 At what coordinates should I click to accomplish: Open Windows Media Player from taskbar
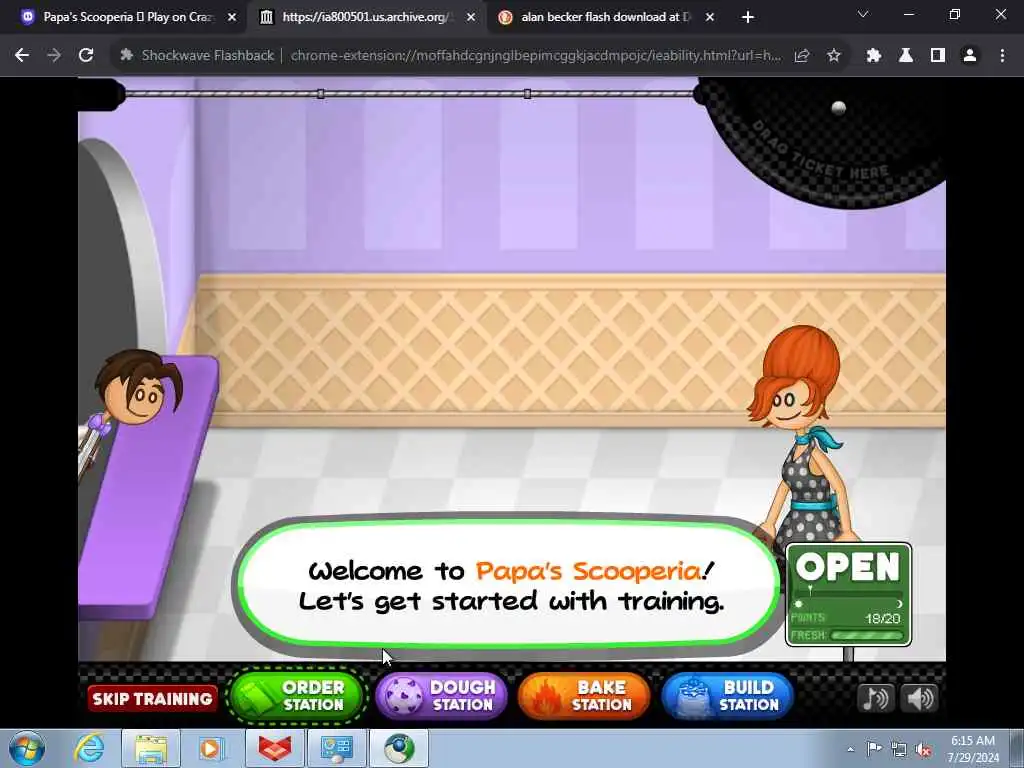click(x=211, y=748)
